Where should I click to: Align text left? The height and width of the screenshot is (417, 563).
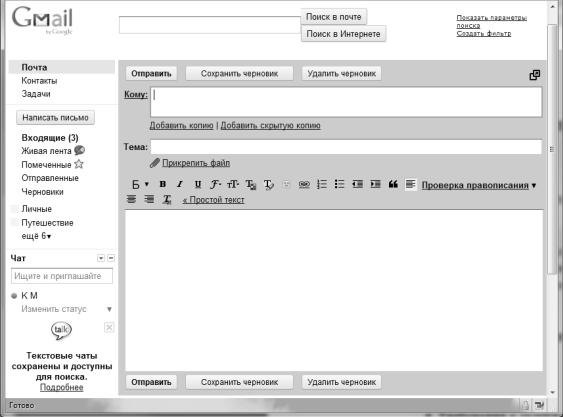tap(410, 184)
